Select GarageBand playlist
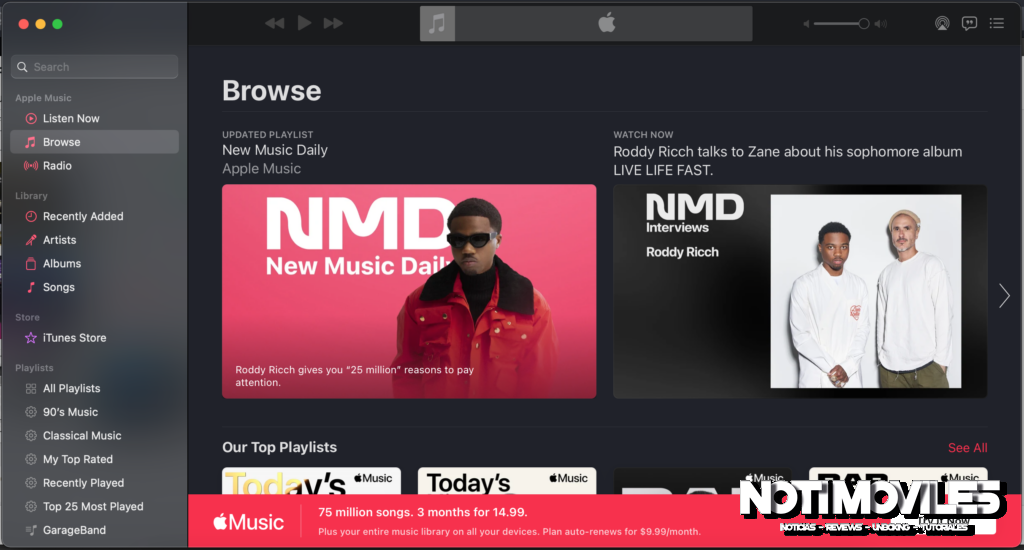This screenshot has height=550, width=1024. (x=95, y=530)
